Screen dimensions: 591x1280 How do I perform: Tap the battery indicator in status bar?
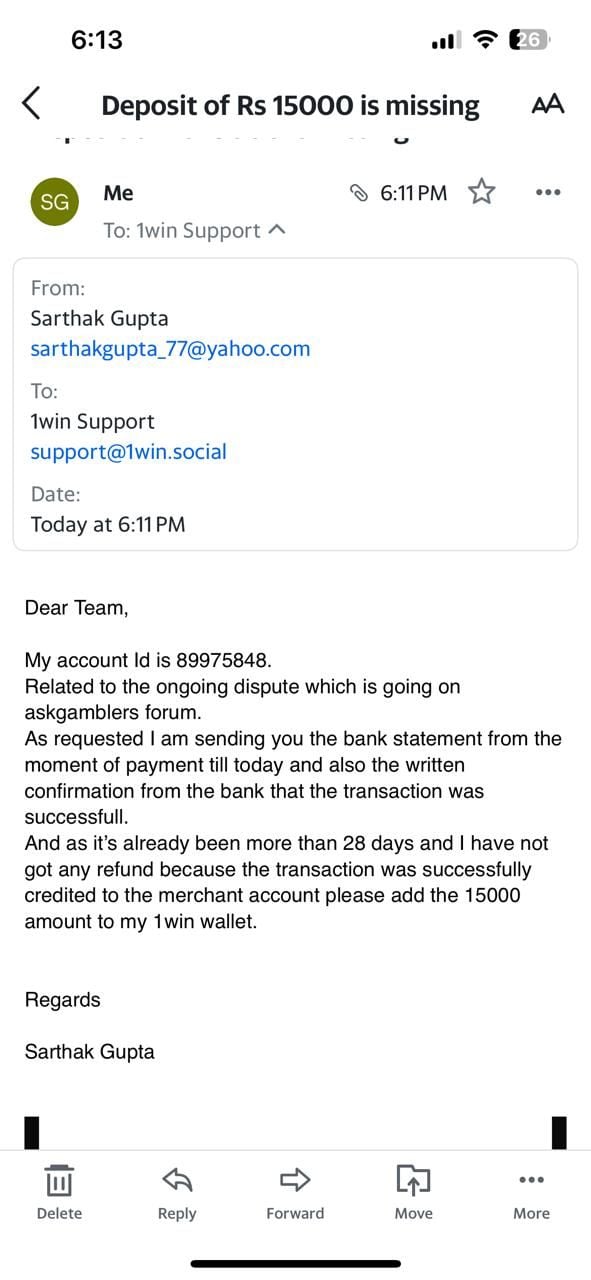pos(529,40)
